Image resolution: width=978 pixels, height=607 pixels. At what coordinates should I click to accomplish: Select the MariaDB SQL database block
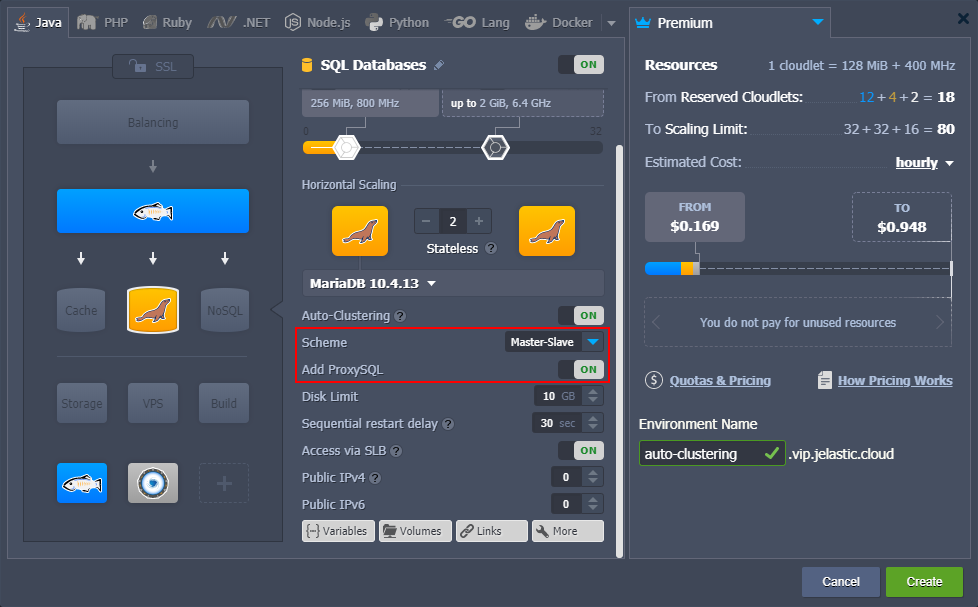[153, 310]
